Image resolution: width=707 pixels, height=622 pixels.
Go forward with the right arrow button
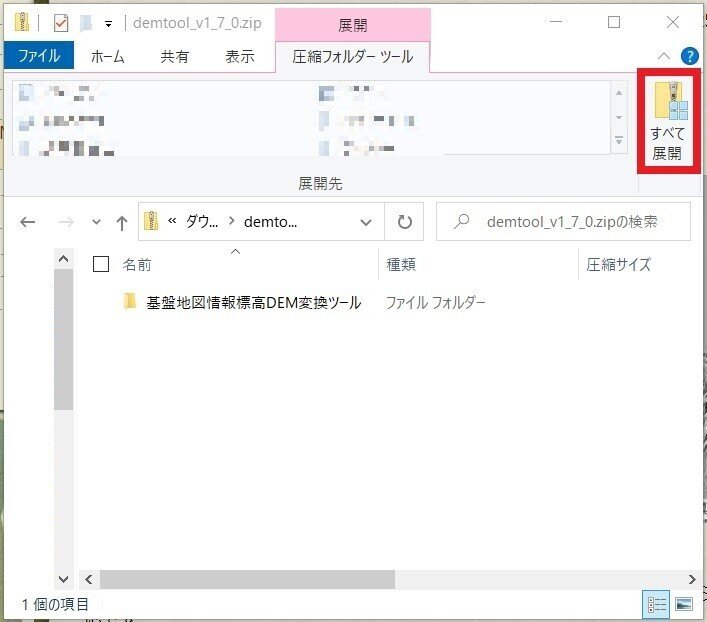click(66, 222)
